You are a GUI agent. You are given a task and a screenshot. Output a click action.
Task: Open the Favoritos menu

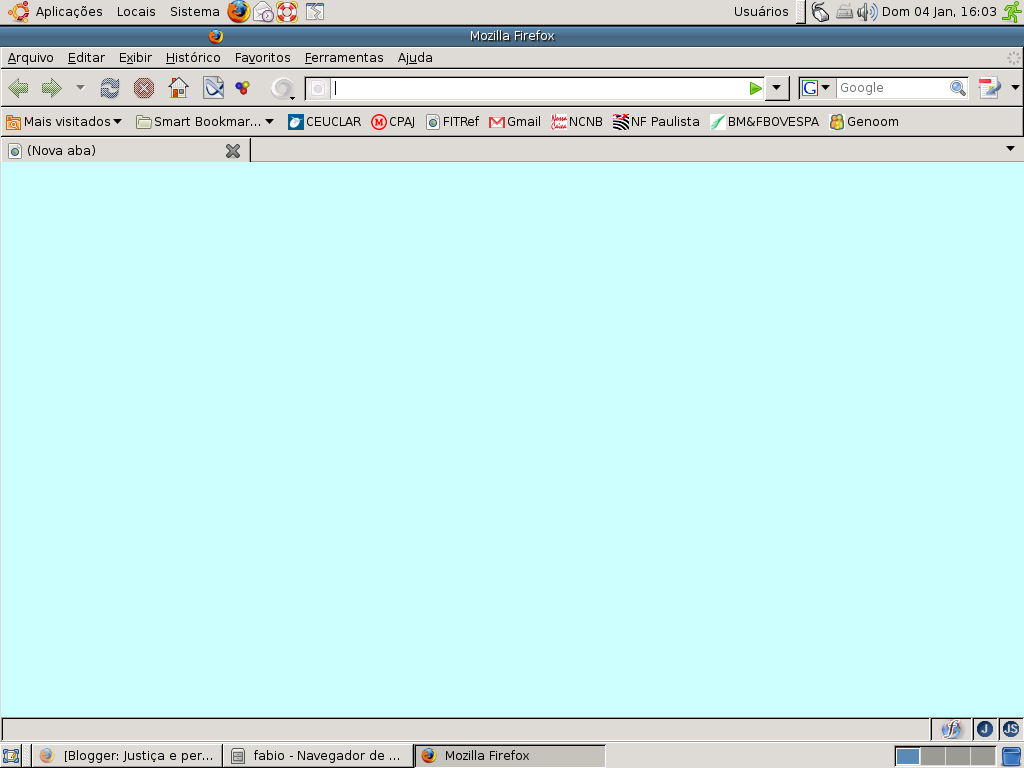click(x=263, y=57)
